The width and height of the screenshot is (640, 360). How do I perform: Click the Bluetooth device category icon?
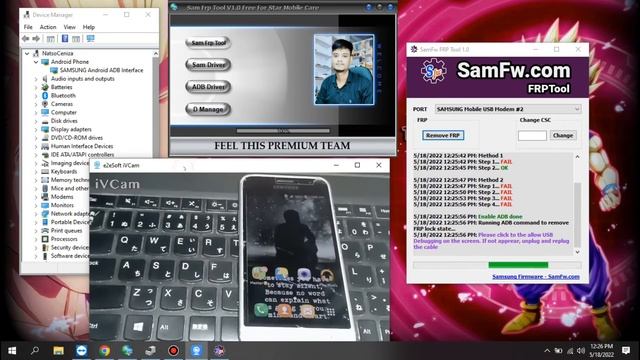(x=45, y=96)
